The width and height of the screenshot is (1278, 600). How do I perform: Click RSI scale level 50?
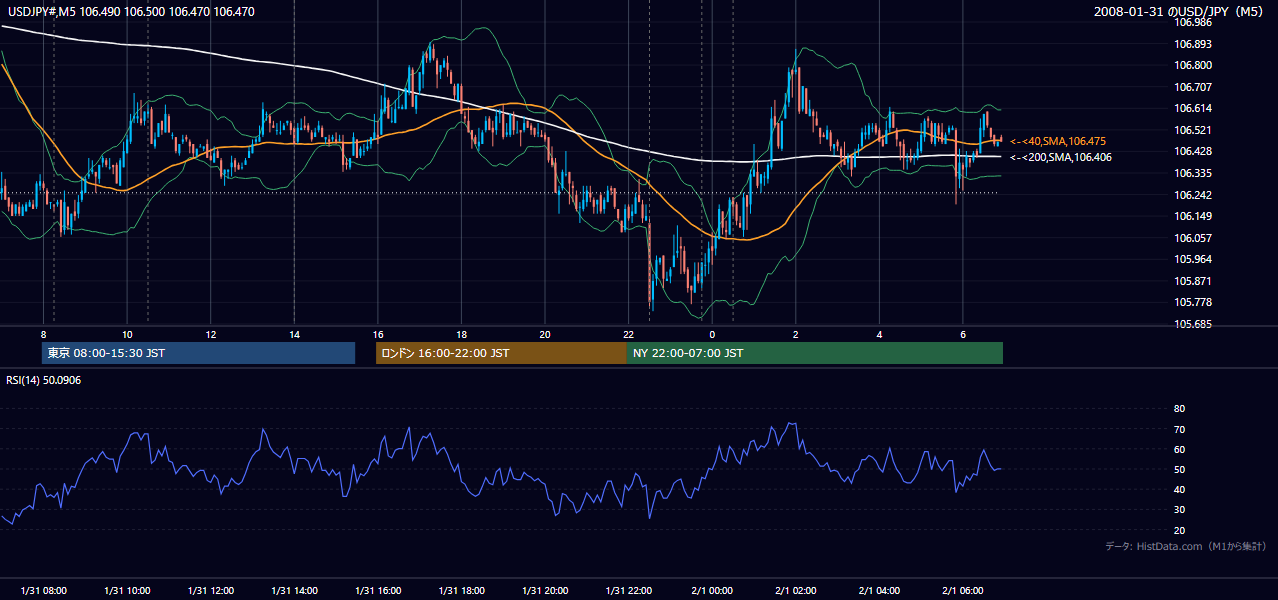pos(1179,469)
